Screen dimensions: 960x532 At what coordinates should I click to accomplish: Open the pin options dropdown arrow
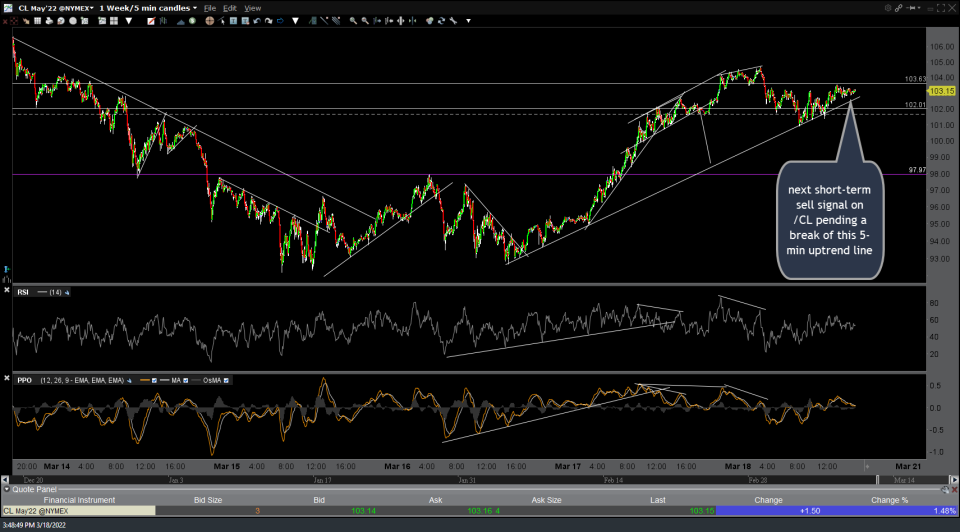click(920, 8)
